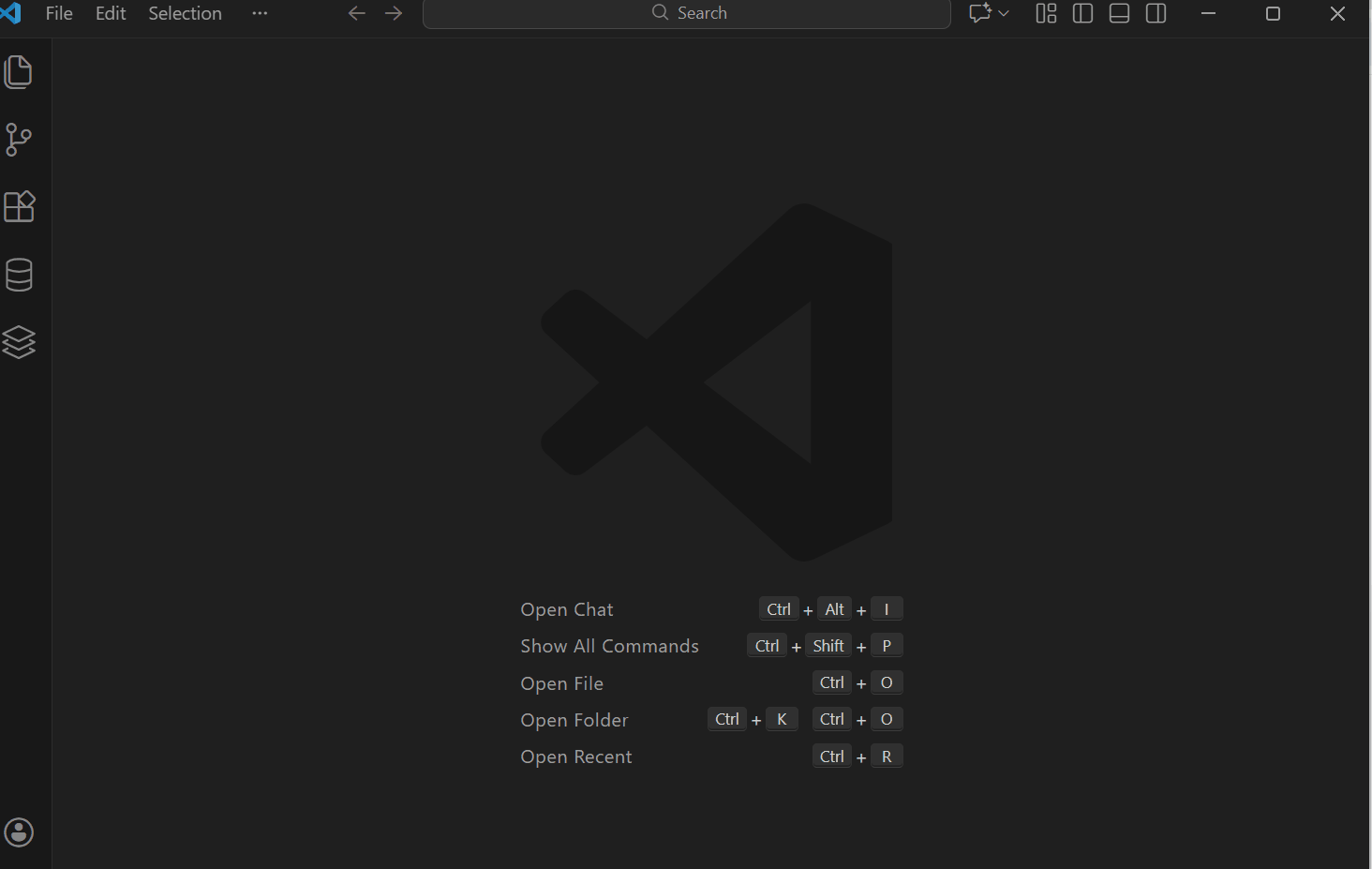Viewport: 1372px width, 869px height.
Task: Minimize the VS Code window
Action: point(1208,13)
